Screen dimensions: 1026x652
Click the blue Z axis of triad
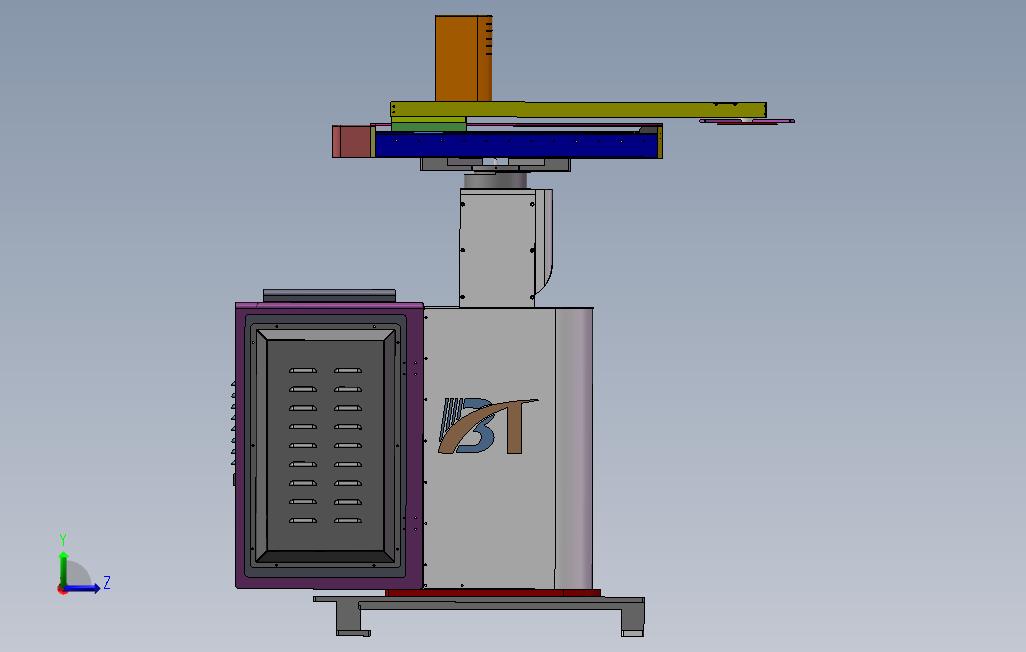click(x=82, y=588)
